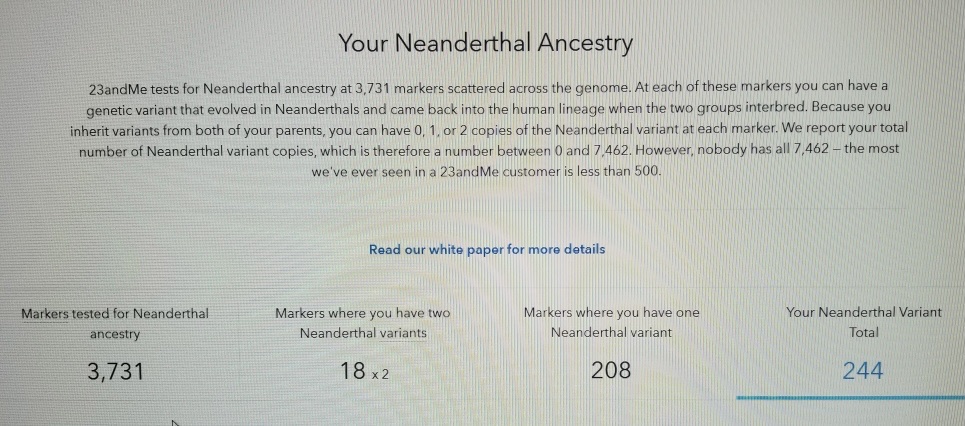Viewport: 965px width, 426px height.
Task: Select the Markers tested for Neanderthal ancestry label
Action: (x=114, y=323)
